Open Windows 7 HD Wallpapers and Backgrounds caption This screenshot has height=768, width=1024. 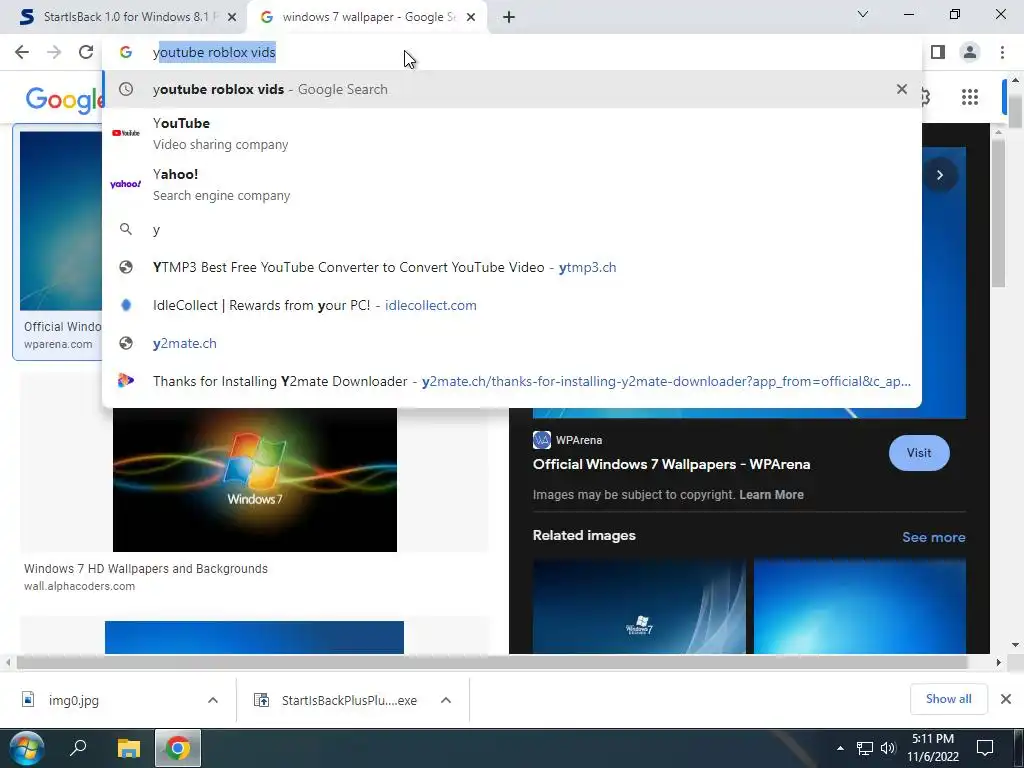(x=146, y=569)
